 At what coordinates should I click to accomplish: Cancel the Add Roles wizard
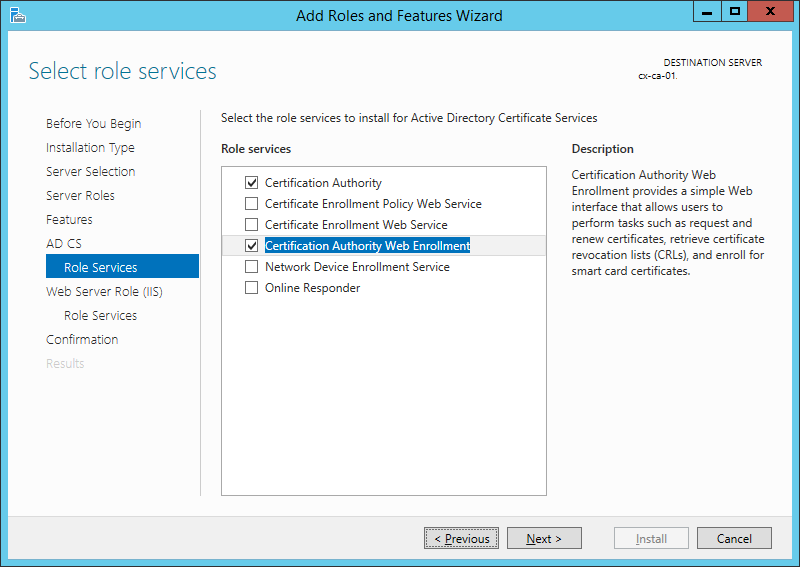click(734, 539)
